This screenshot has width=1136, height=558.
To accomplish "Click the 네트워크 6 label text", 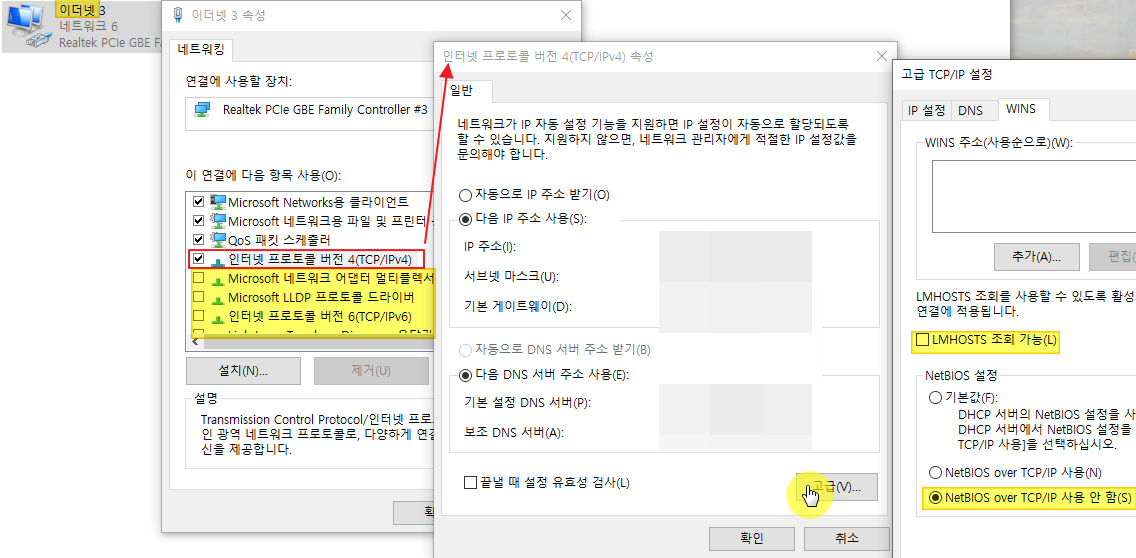I will (88, 26).
